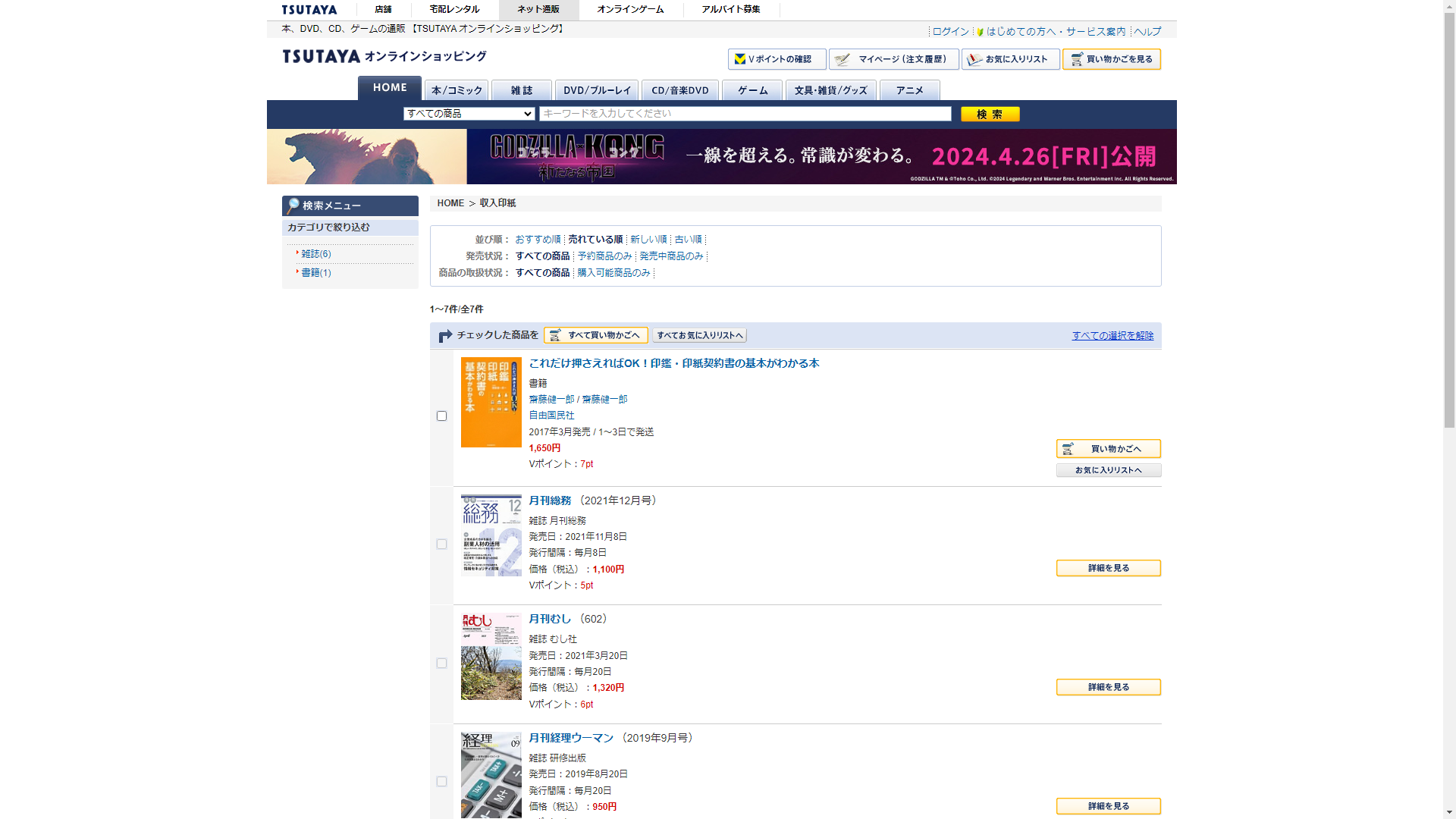1456x819 pixels.
Task: Open the orange 印鑑・印紙契約書 book cover
Action: click(491, 403)
